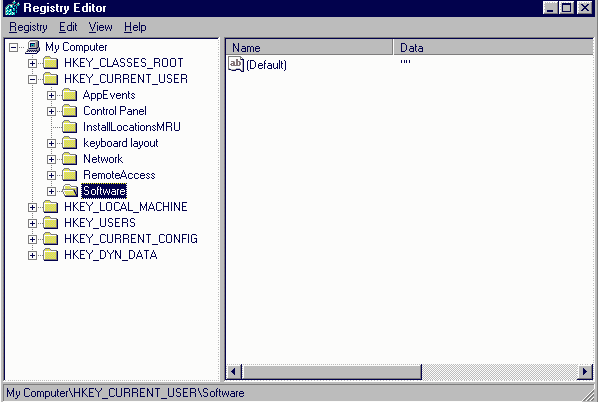Image resolution: width=598 pixels, height=402 pixels.
Task: Select the HKEY_CURRENT_USER label
Action: pyautogui.click(x=126, y=79)
